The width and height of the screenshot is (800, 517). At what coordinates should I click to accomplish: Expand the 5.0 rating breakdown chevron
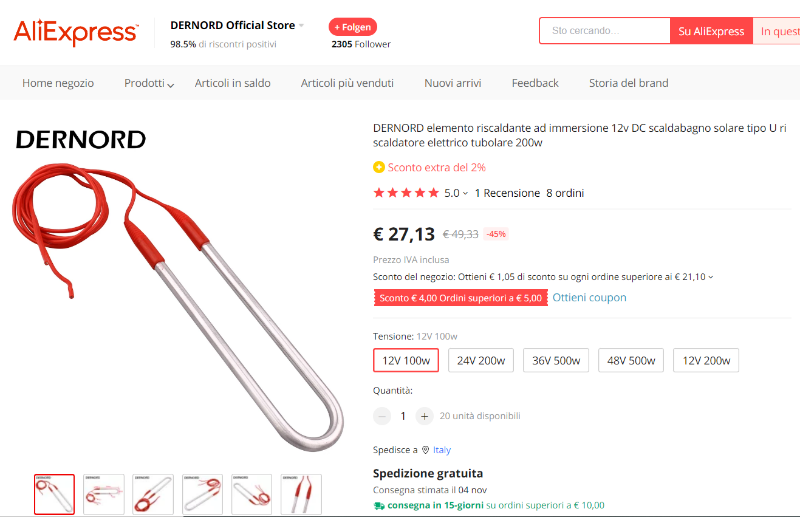click(465, 193)
